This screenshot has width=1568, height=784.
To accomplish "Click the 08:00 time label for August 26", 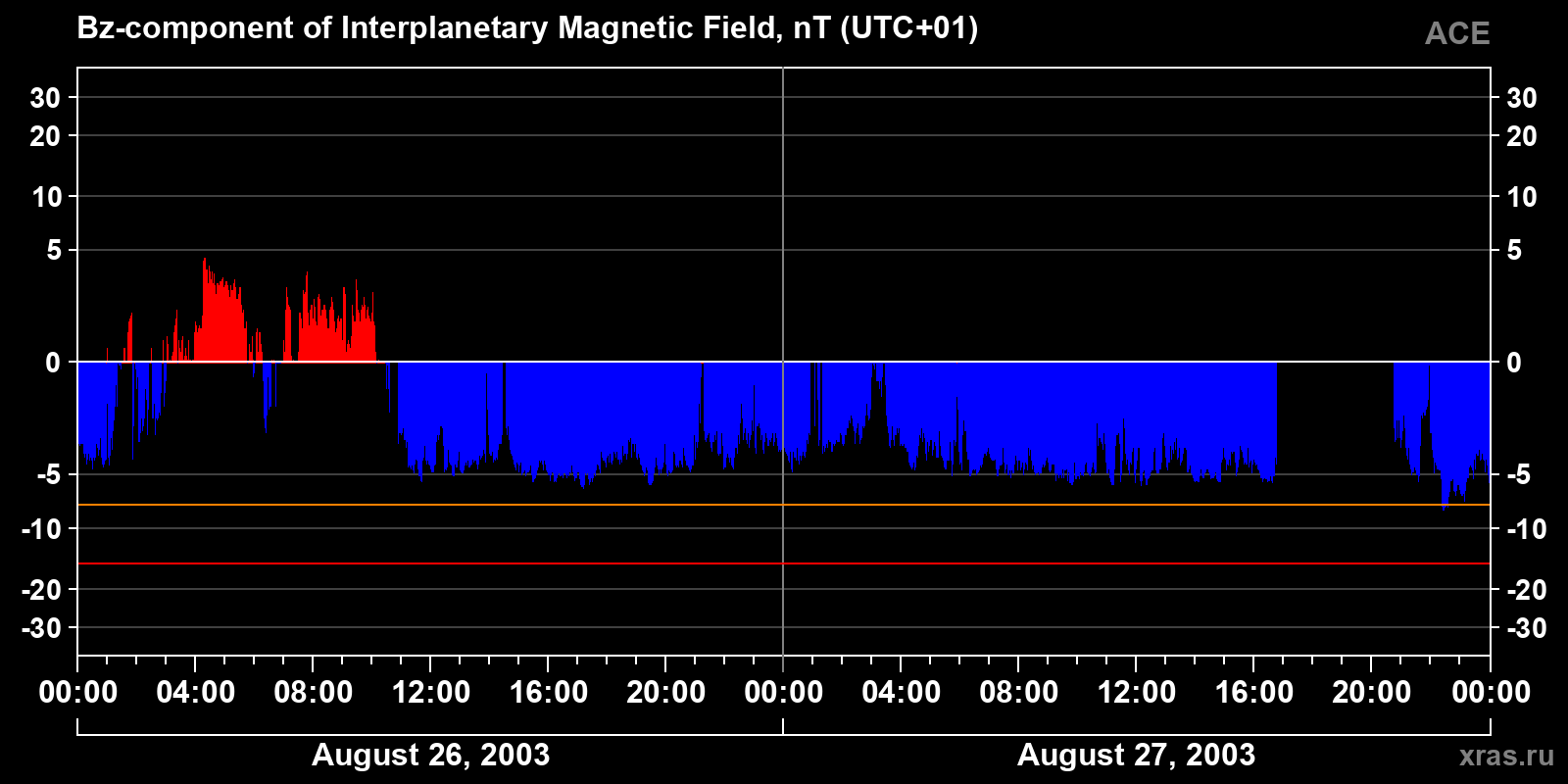I will tap(314, 692).
